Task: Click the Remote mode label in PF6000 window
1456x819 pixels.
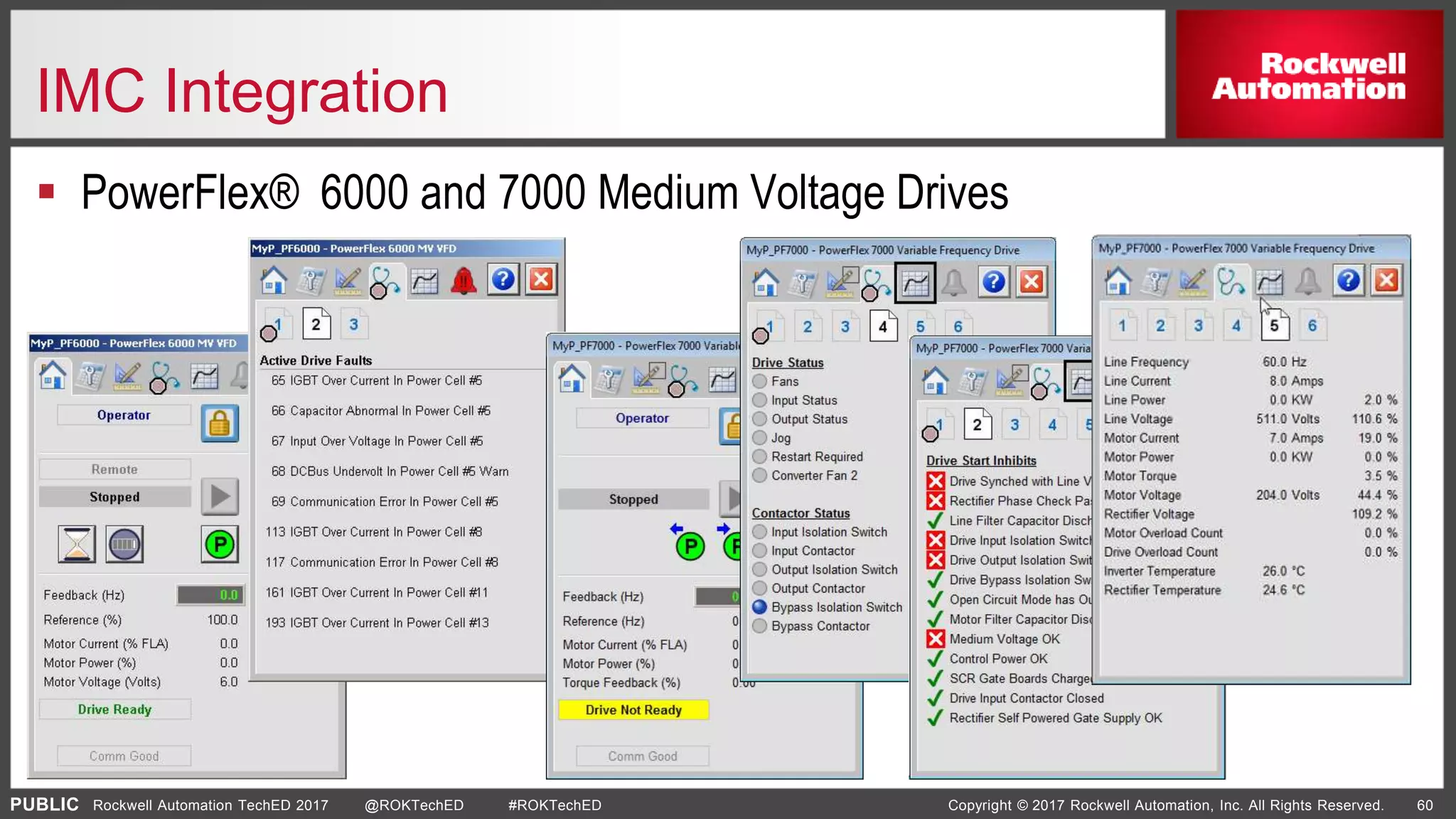Action: pyautogui.click(x=114, y=469)
